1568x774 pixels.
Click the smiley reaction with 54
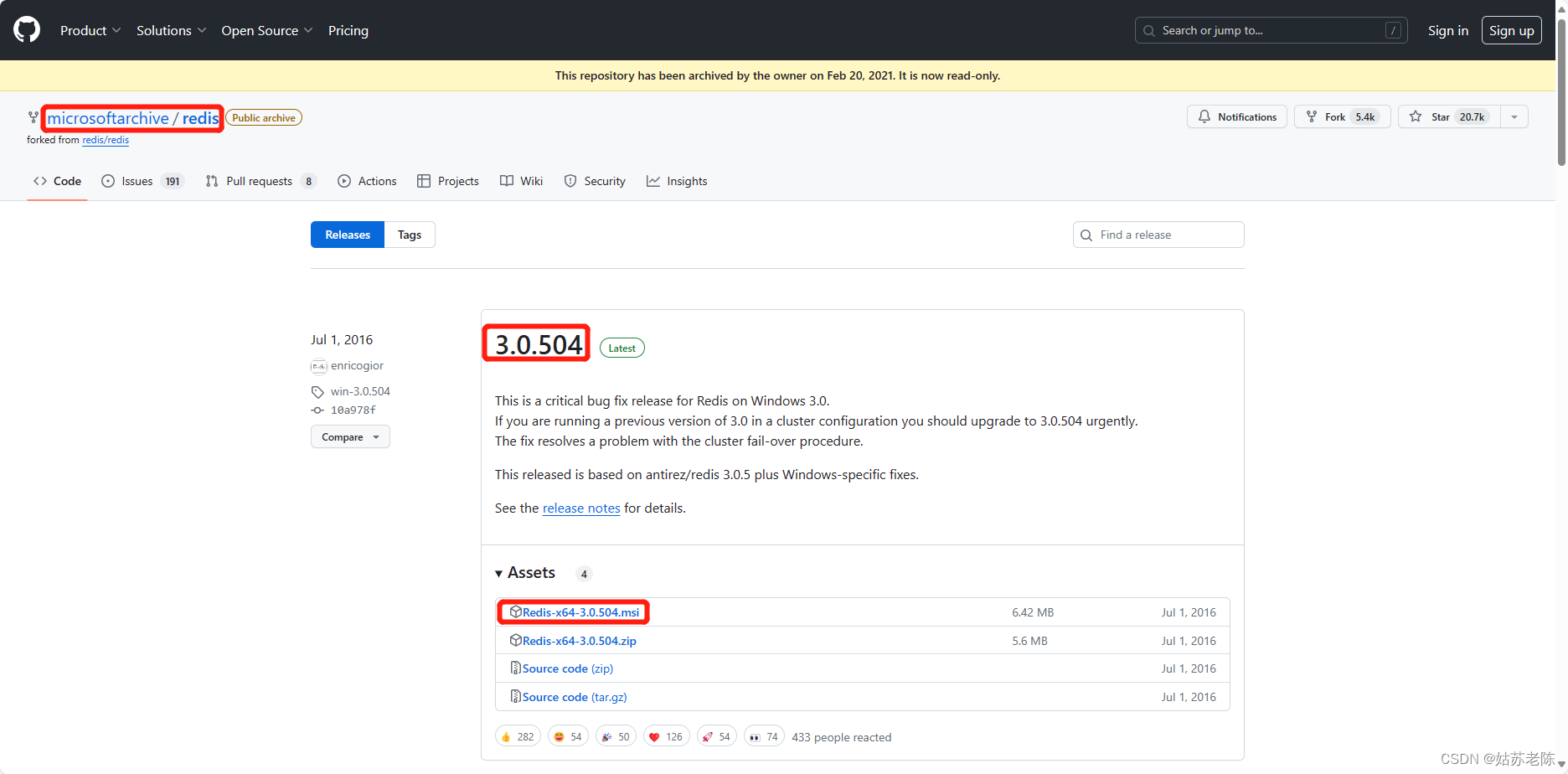tap(568, 736)
